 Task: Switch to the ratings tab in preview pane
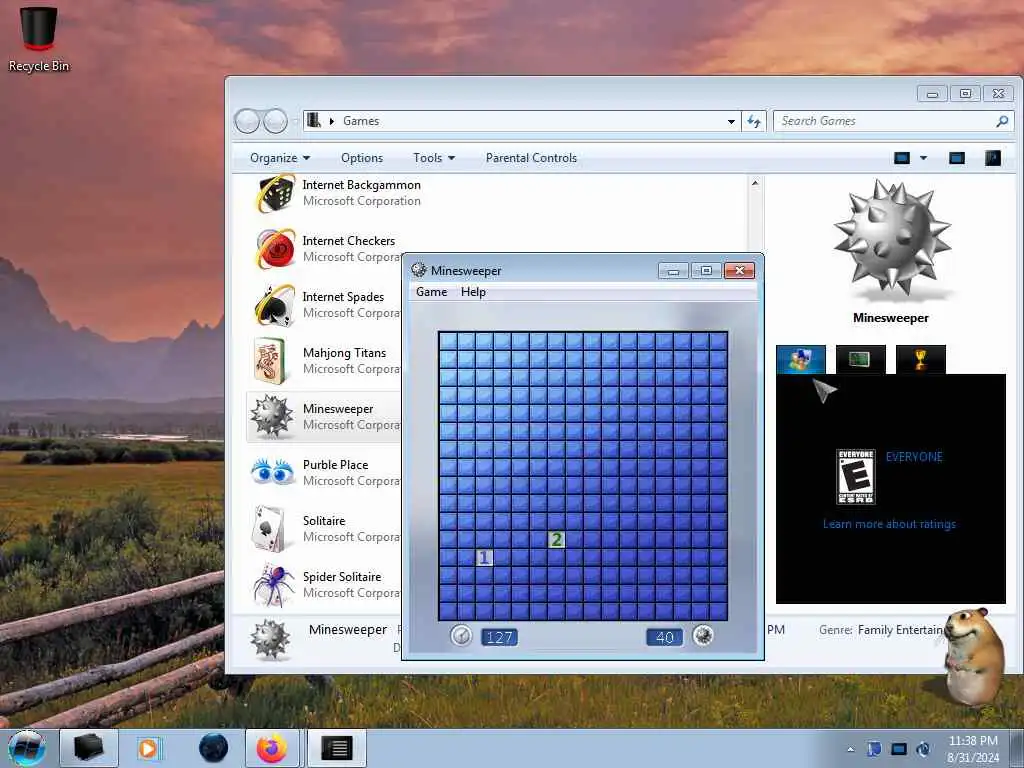(x=801, y=359)
